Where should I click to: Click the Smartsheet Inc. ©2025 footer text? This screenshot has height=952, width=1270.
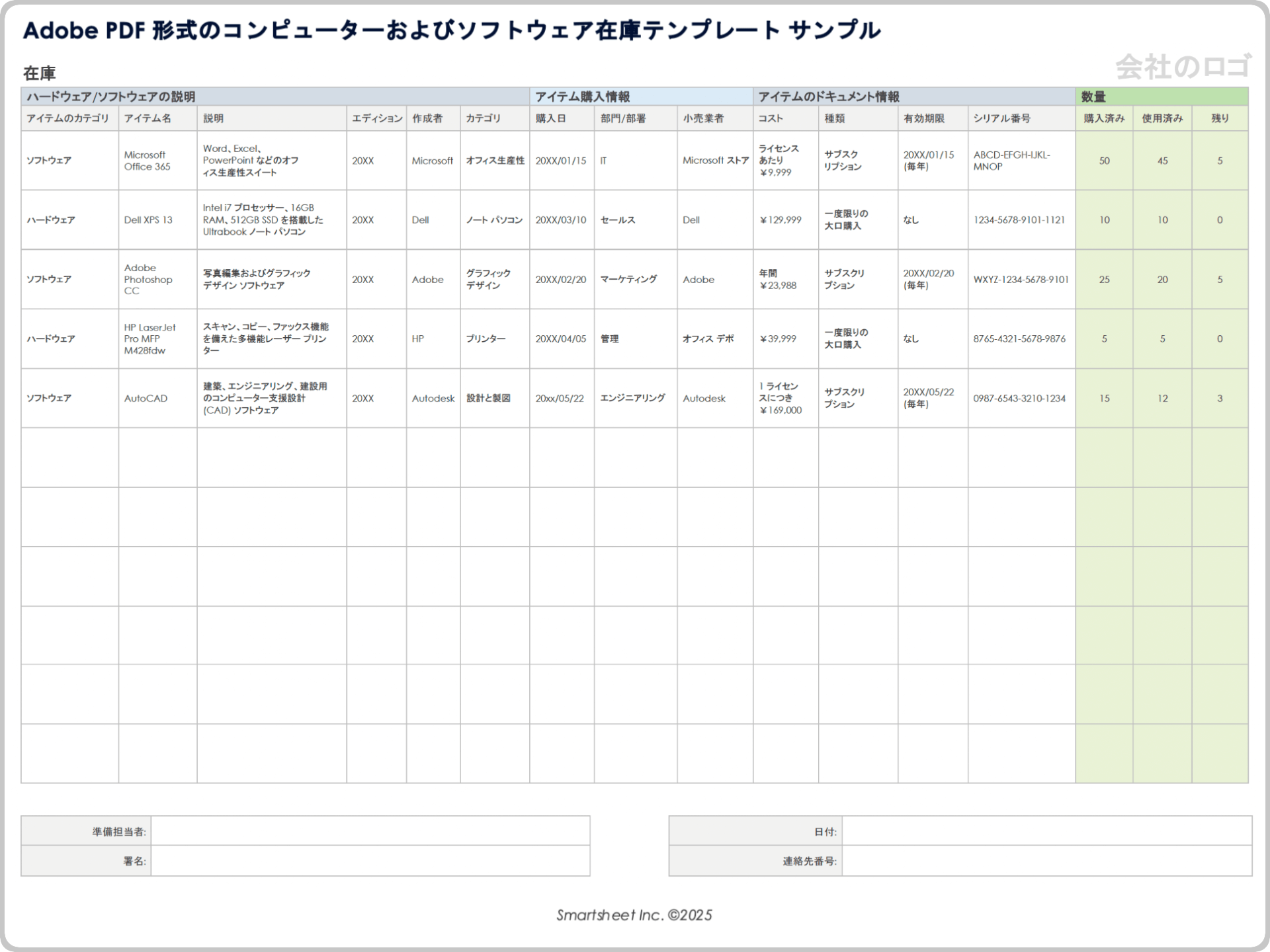click(x=634, y=915)
